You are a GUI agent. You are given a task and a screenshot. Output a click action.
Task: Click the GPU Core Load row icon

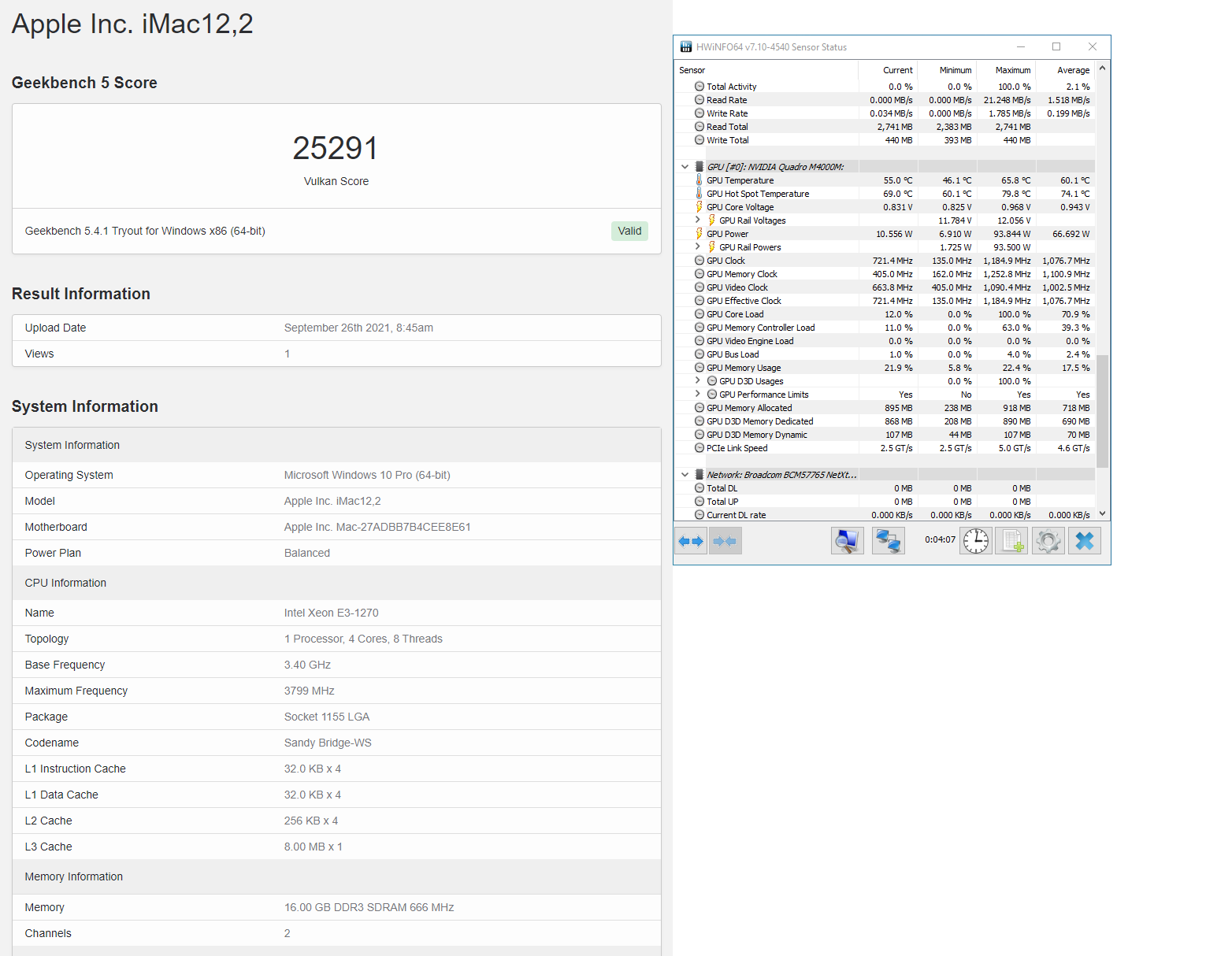[699, 314]
